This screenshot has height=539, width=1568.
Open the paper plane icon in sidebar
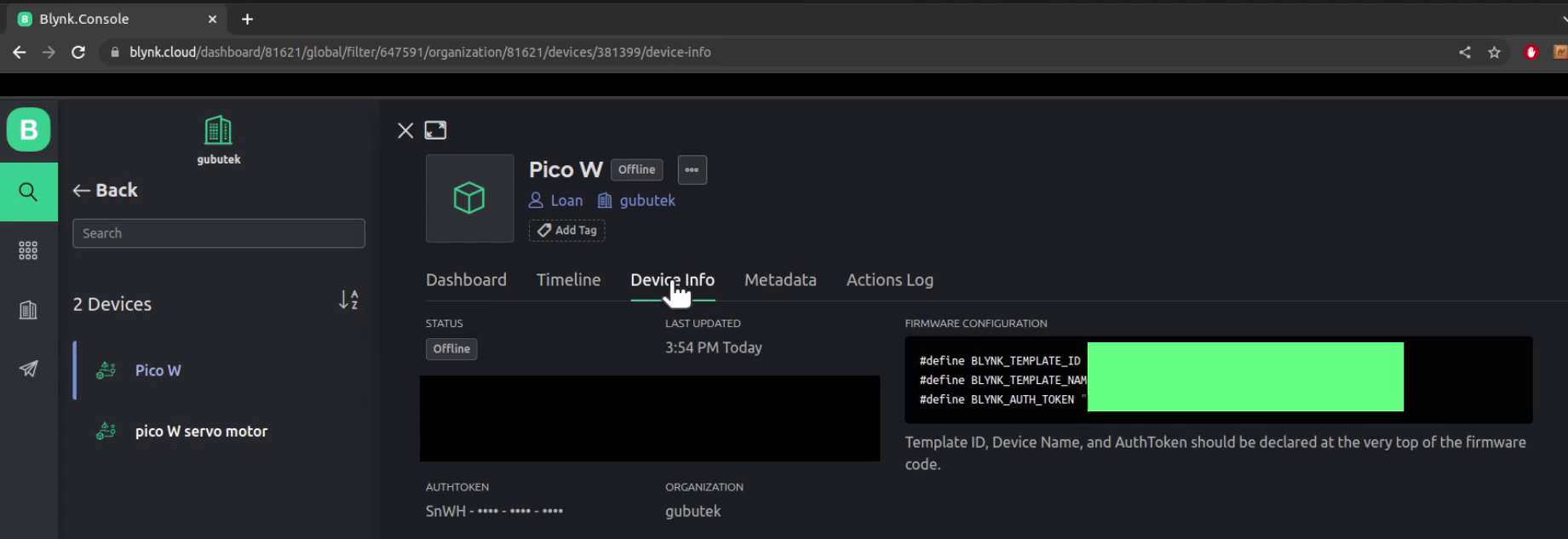(28, 369)
